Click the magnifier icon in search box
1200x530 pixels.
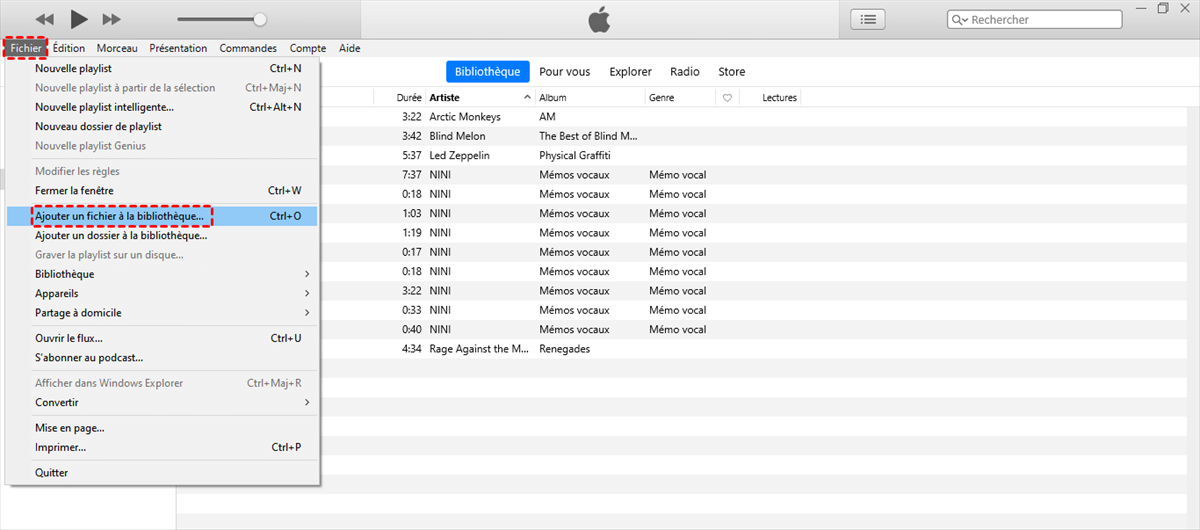[x=959, y=20]
